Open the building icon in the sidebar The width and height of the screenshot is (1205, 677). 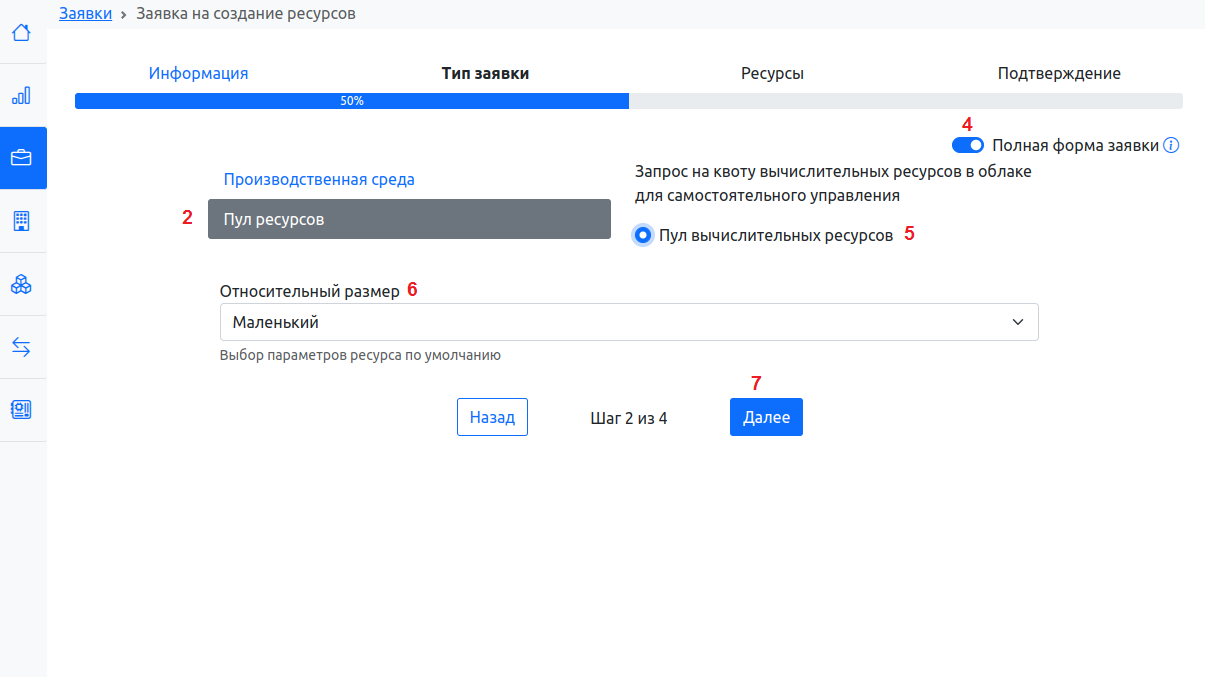[21, 221]
